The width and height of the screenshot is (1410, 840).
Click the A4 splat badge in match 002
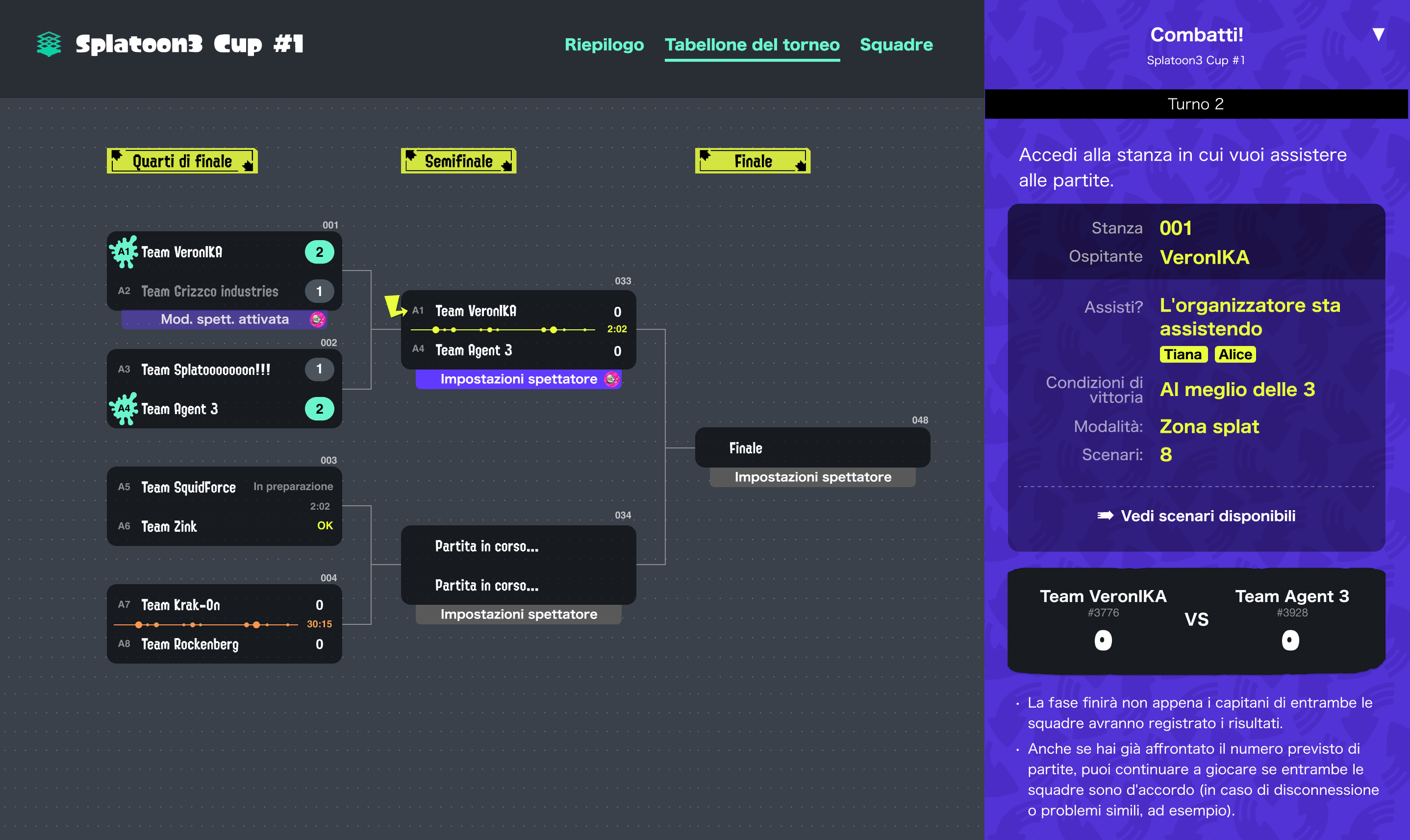tap(124, 409)
